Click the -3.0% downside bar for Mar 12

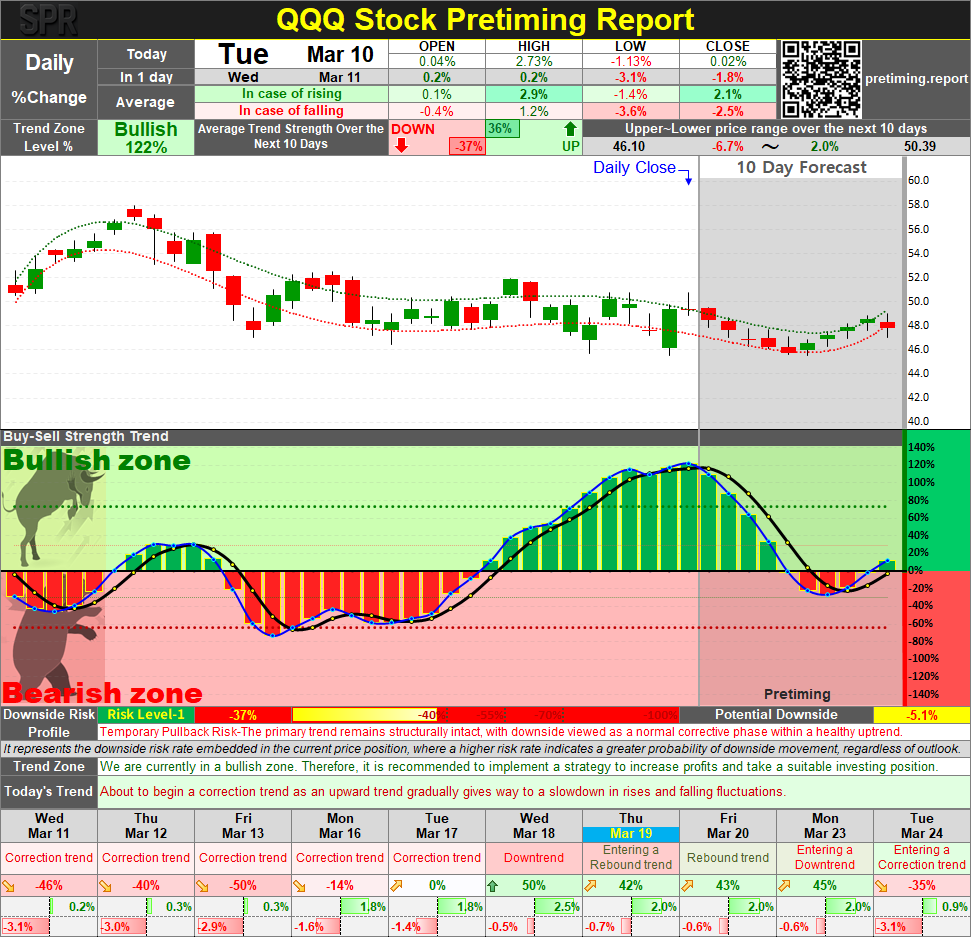click(123, 927)
